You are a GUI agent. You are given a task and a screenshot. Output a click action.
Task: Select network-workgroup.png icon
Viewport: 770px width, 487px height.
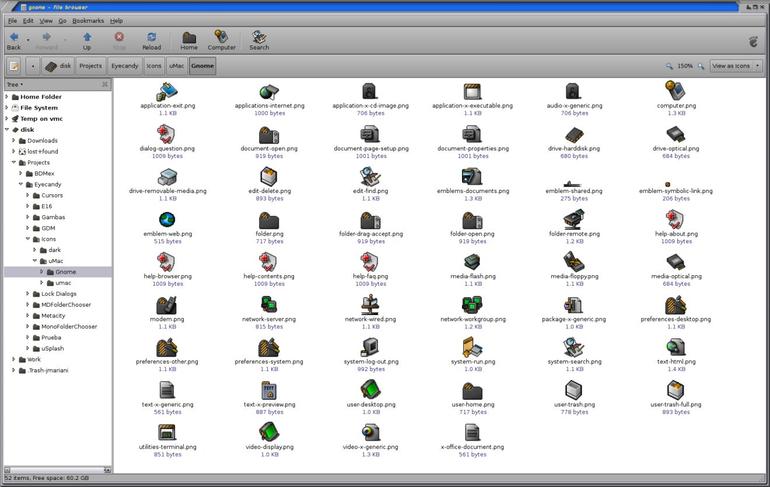472,304
